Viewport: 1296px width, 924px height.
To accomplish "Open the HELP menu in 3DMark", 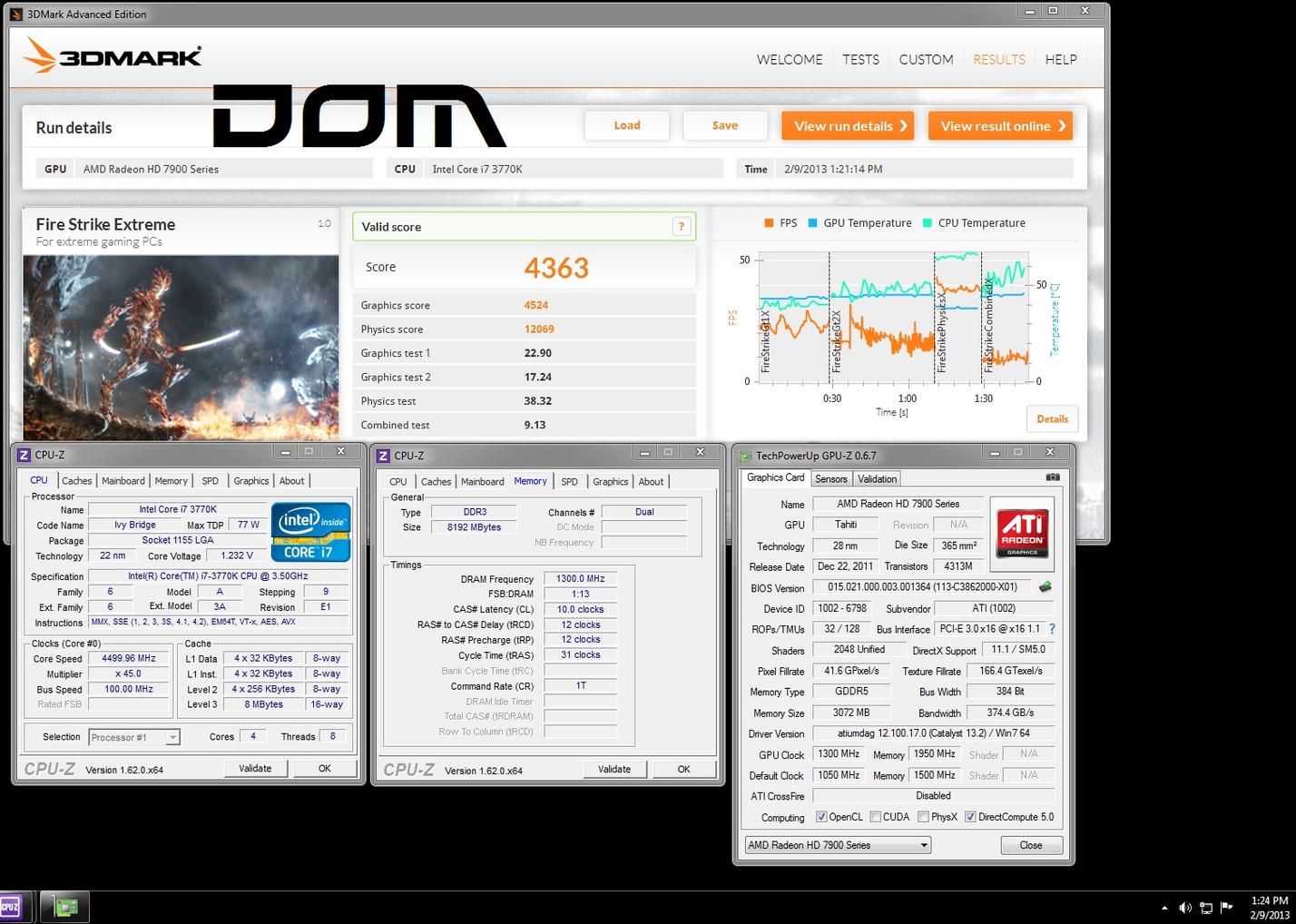I will [1061, 60].
